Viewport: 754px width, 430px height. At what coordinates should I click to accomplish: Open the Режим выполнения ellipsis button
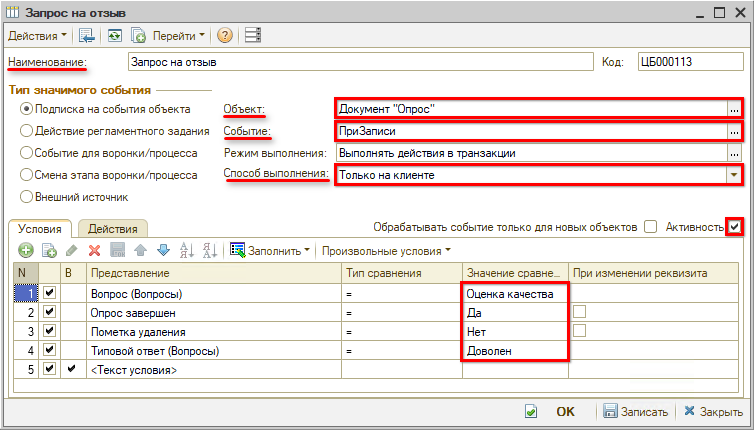click(x=734, y=153)
